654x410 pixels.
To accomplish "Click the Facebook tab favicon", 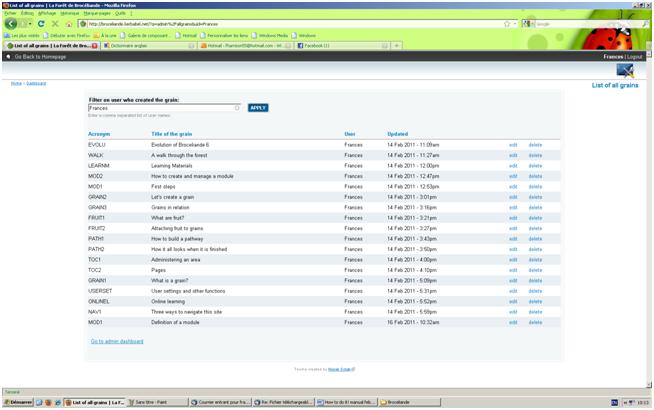I will [300, 45].
